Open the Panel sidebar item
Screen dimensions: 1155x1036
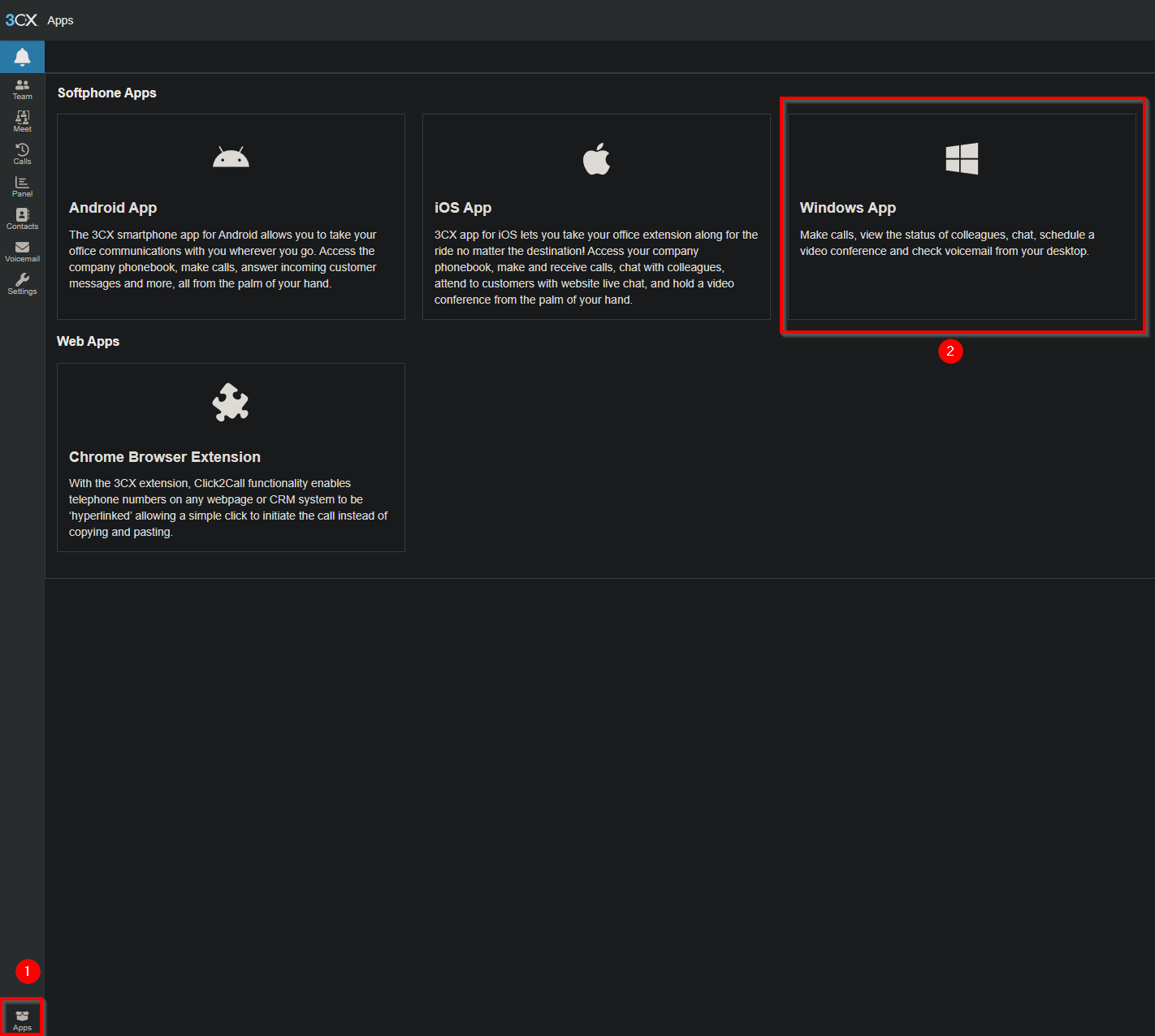[22, 187]
